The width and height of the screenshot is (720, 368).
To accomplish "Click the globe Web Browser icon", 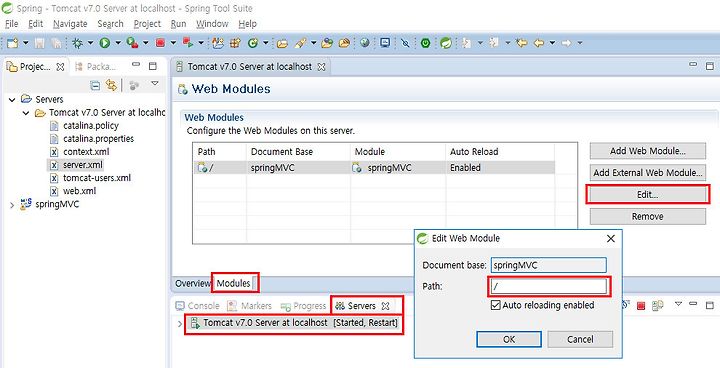I will pos(365,43).
